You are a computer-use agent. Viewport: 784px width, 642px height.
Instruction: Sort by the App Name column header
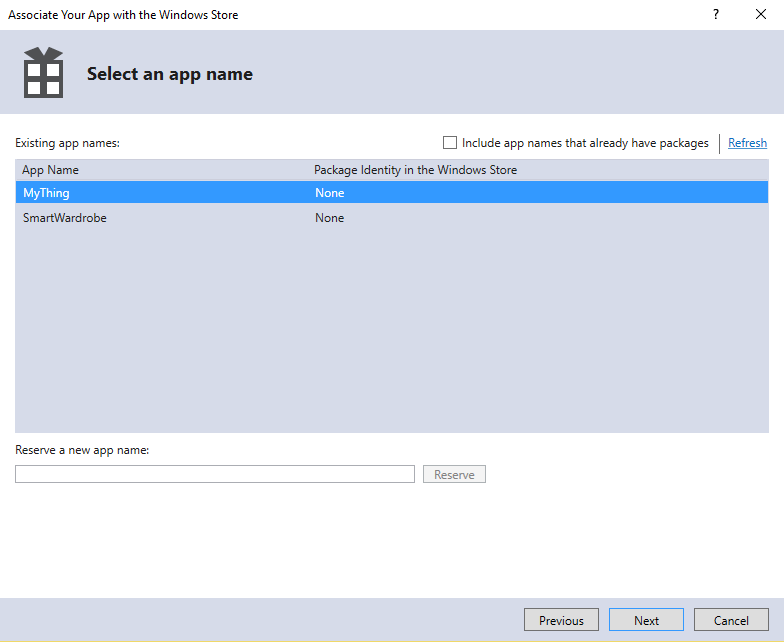[51, 170]
